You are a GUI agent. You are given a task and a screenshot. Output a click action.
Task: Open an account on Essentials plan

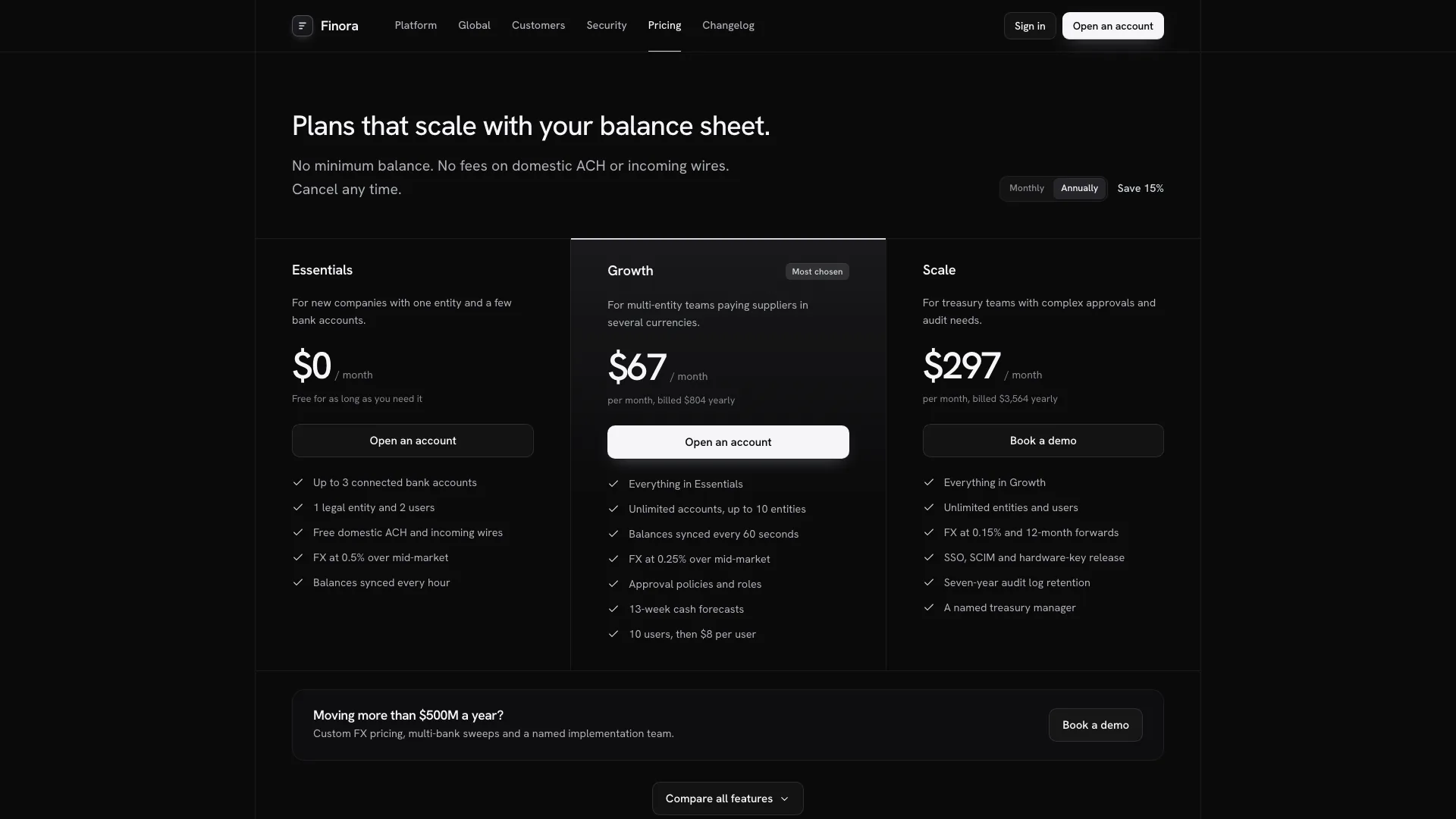pyautogui.click(x=413, y=441)
